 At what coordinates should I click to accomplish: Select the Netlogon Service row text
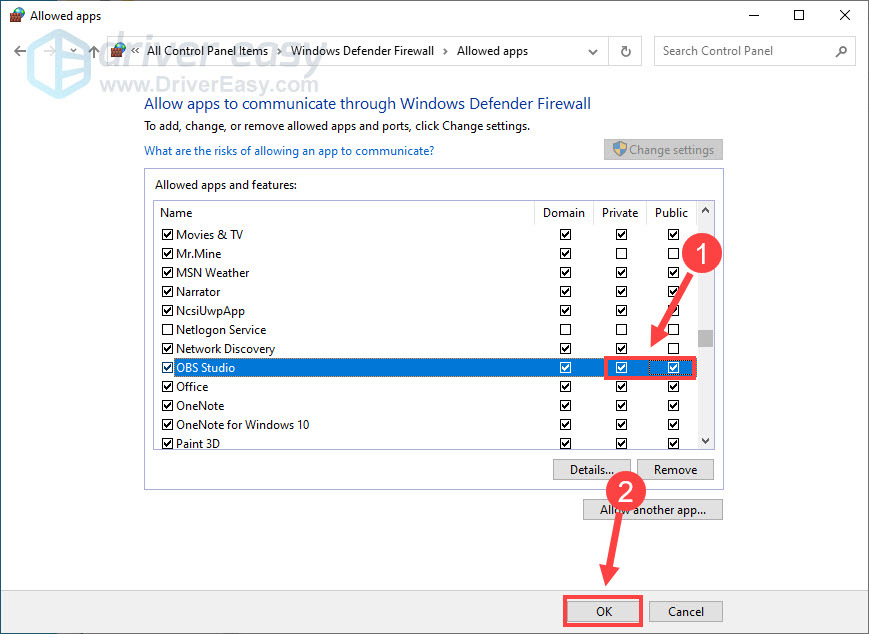(x=221, y=330)
